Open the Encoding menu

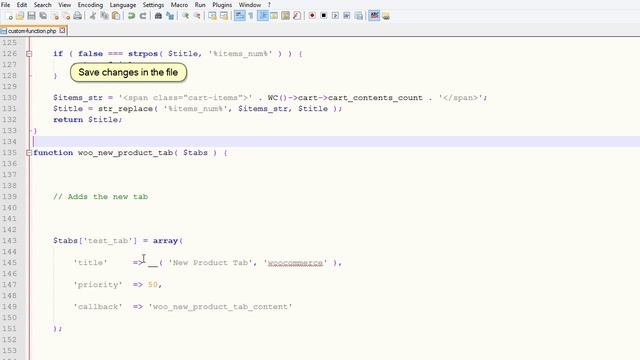coord(90,5)
